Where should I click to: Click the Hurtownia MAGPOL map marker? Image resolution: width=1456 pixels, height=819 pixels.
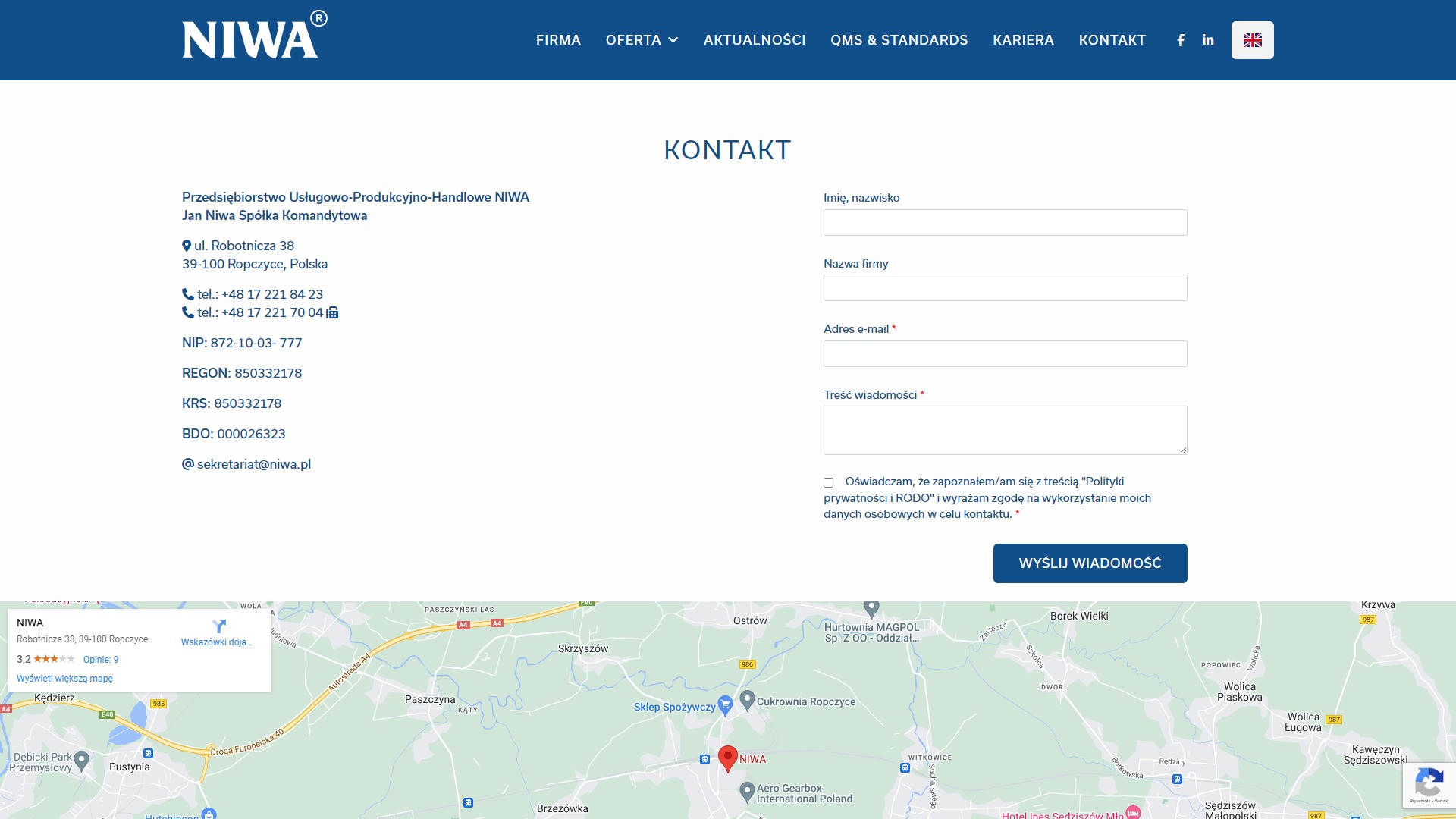(872, 608)
